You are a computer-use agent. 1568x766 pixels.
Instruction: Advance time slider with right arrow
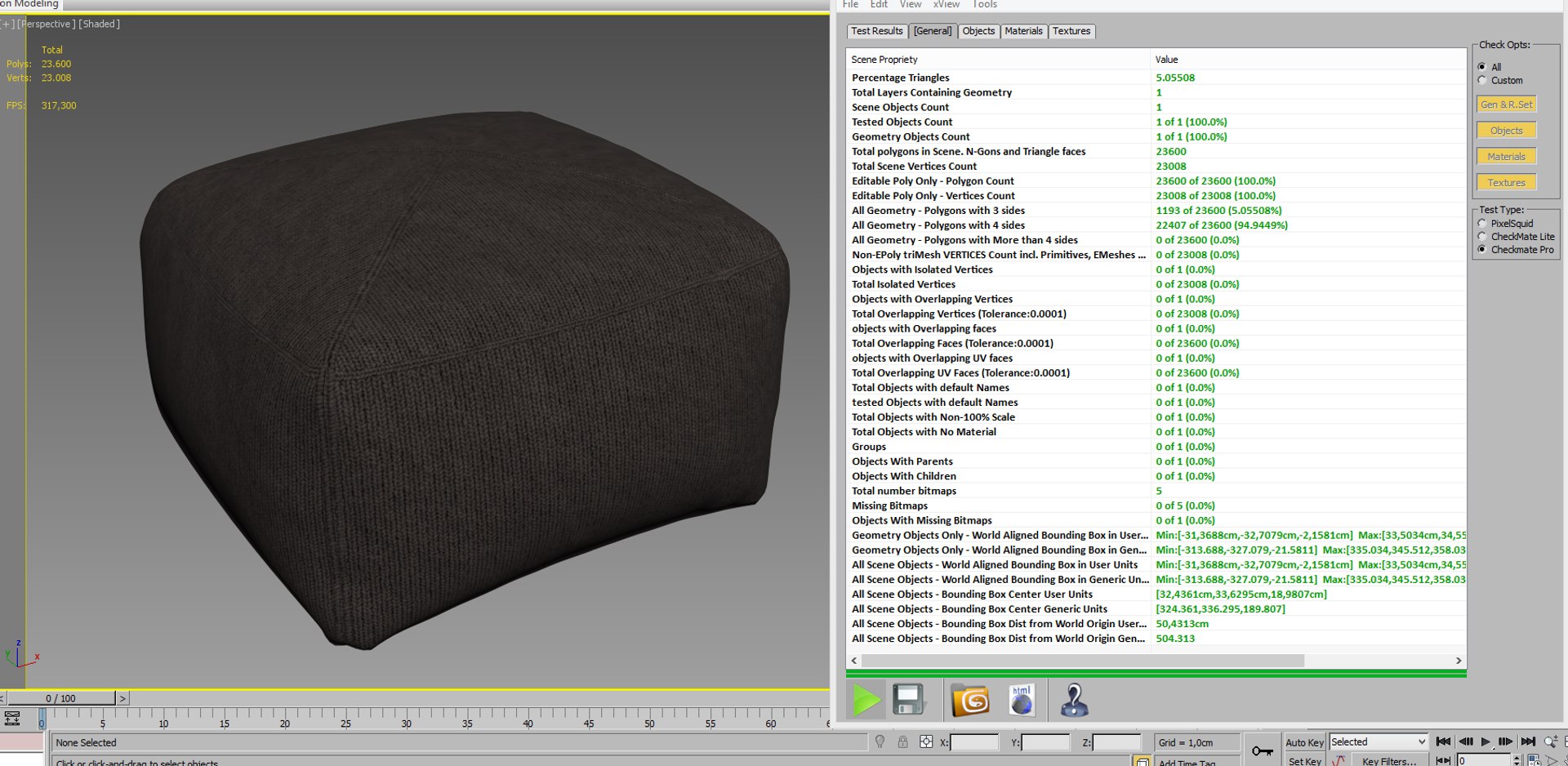coord(122,698)
